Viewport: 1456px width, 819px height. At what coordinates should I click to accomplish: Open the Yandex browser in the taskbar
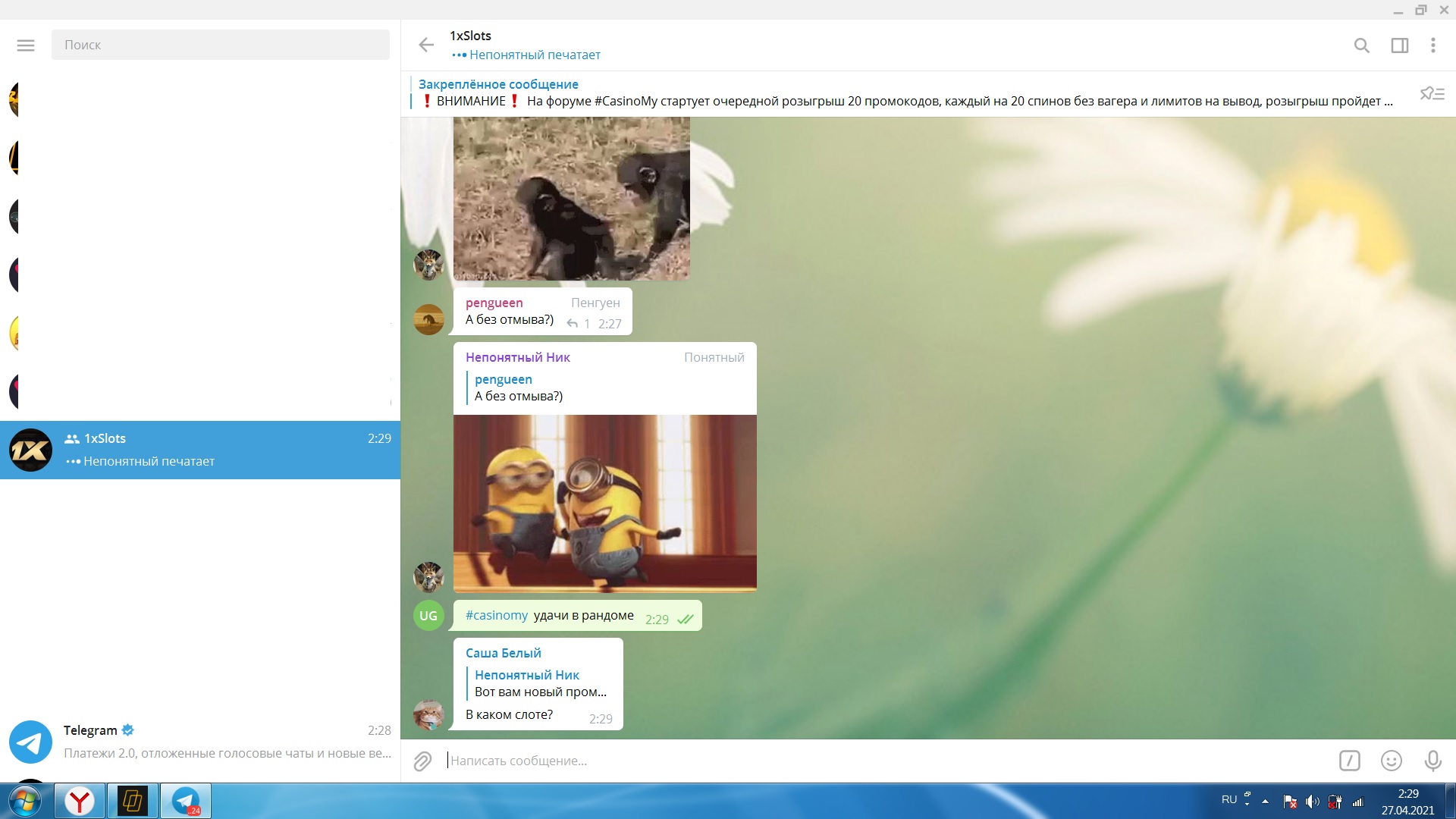point(80,801)
